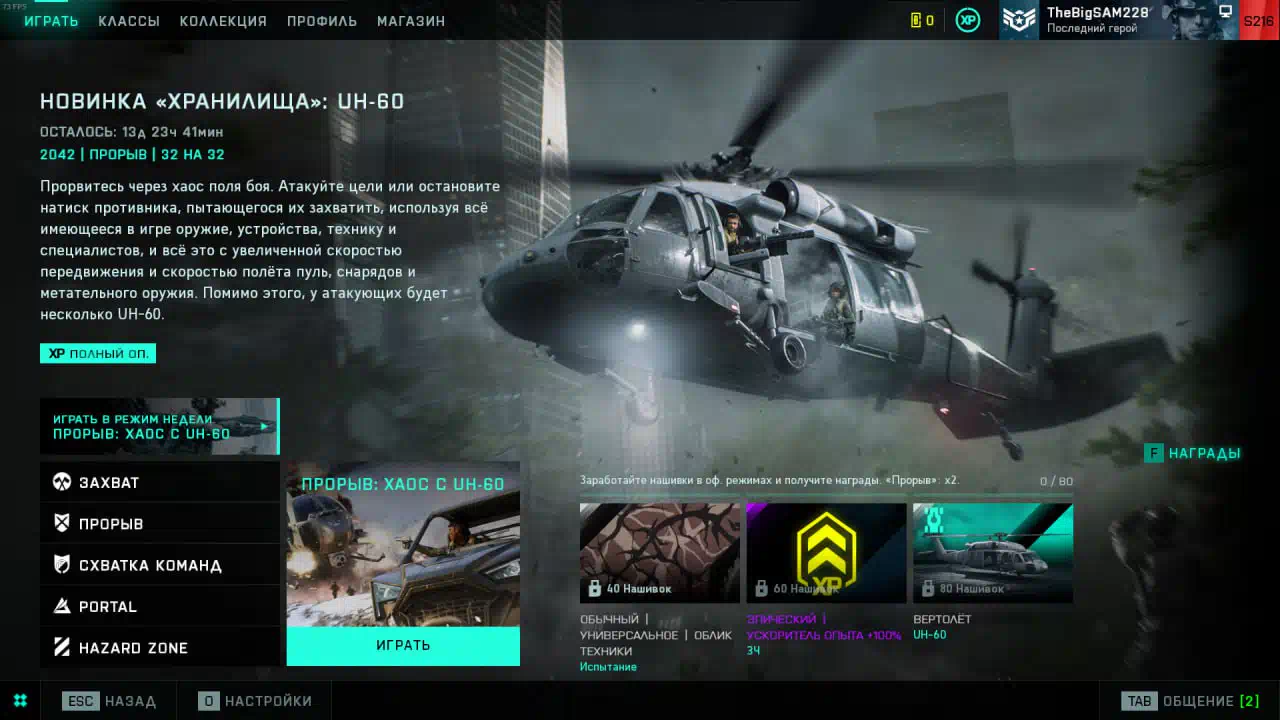
Task: Click the lock icon on 60 Нашивок
Action: pyautogui.click(x=761, y=588)
